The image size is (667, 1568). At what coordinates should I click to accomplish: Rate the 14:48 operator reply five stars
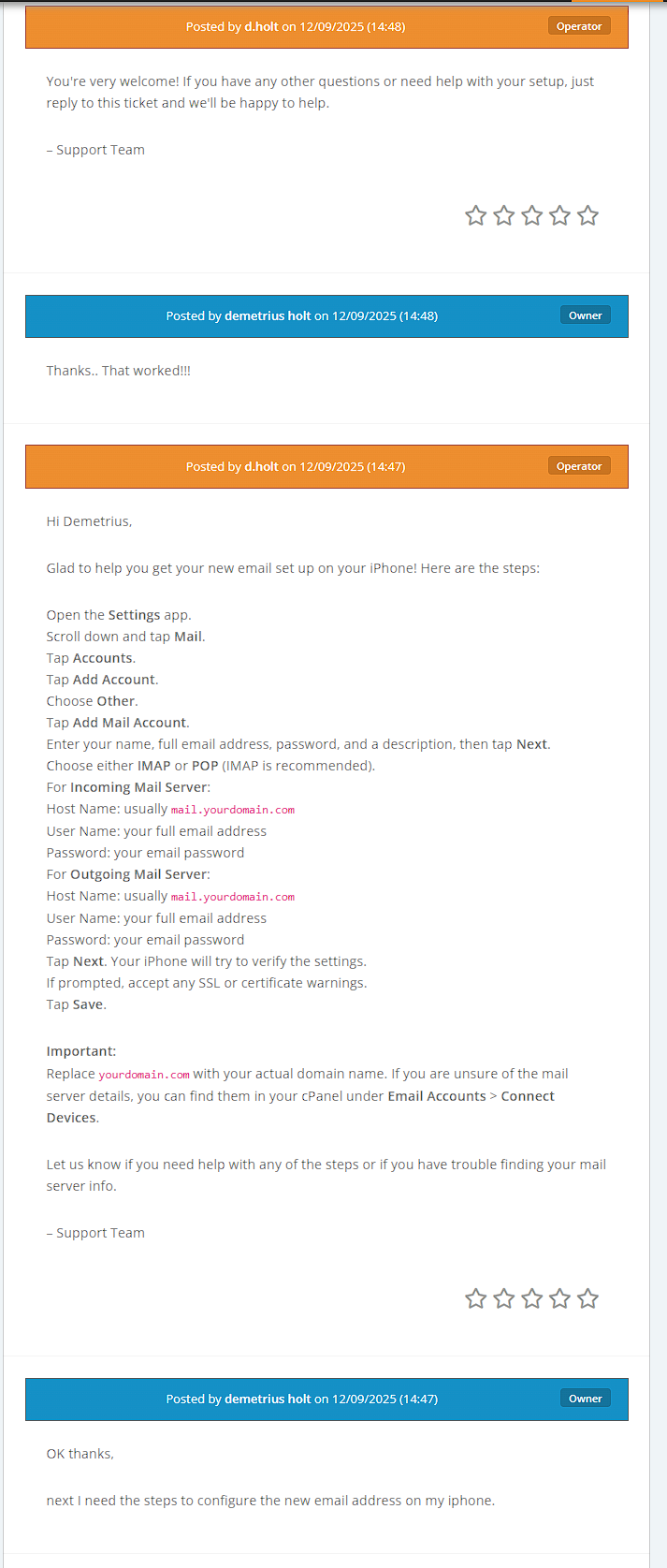pos(587,216)
